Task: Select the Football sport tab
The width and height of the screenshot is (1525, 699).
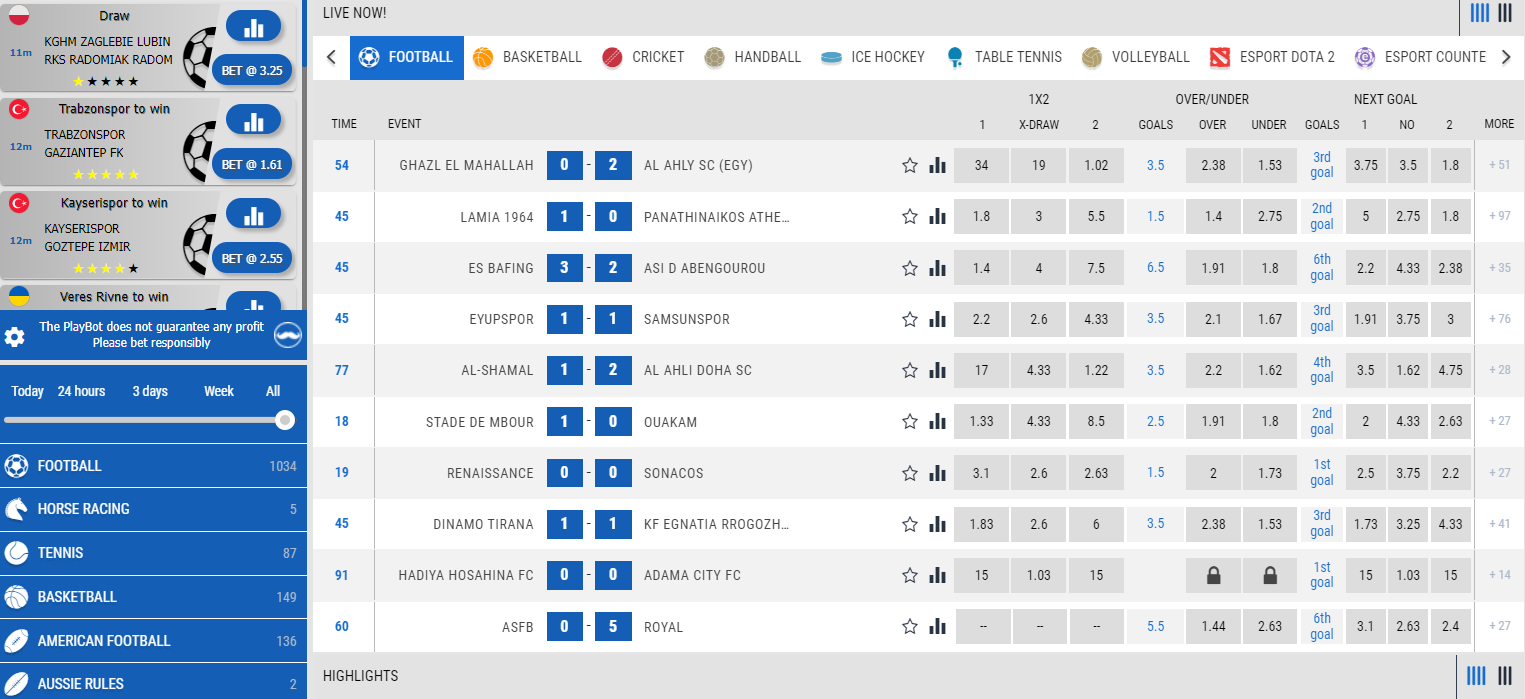Action: pos(407,57)
